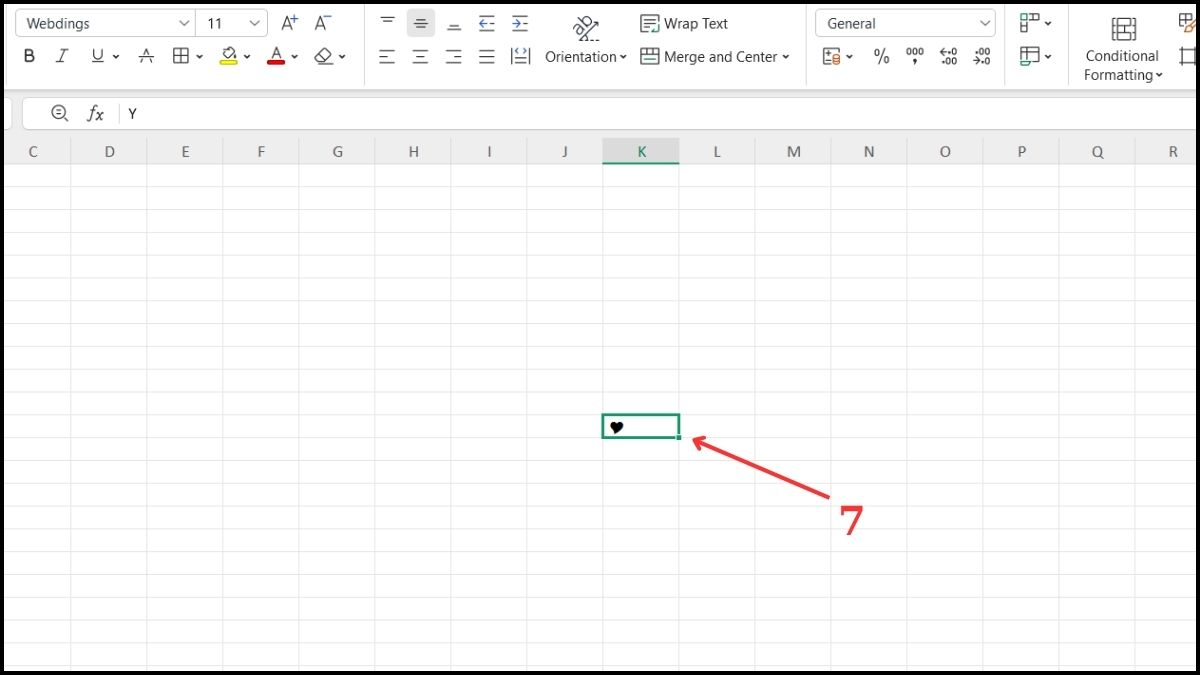
Task: Enable center horizontal alignment
Action: (420, 57)
